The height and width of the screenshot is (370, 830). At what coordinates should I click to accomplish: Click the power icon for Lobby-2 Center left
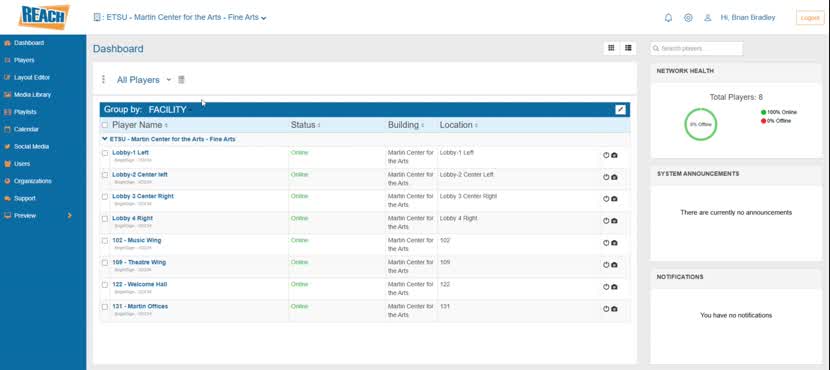pos(606,177)
